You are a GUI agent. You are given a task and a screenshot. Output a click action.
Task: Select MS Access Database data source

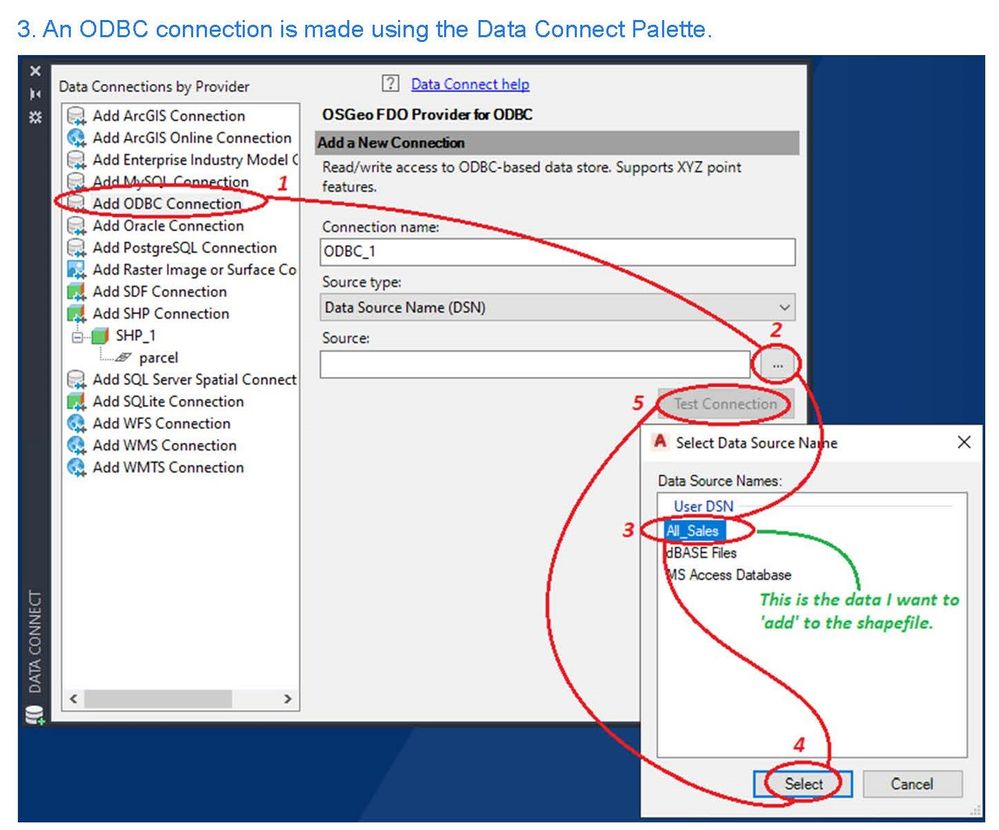click(728, 575)
